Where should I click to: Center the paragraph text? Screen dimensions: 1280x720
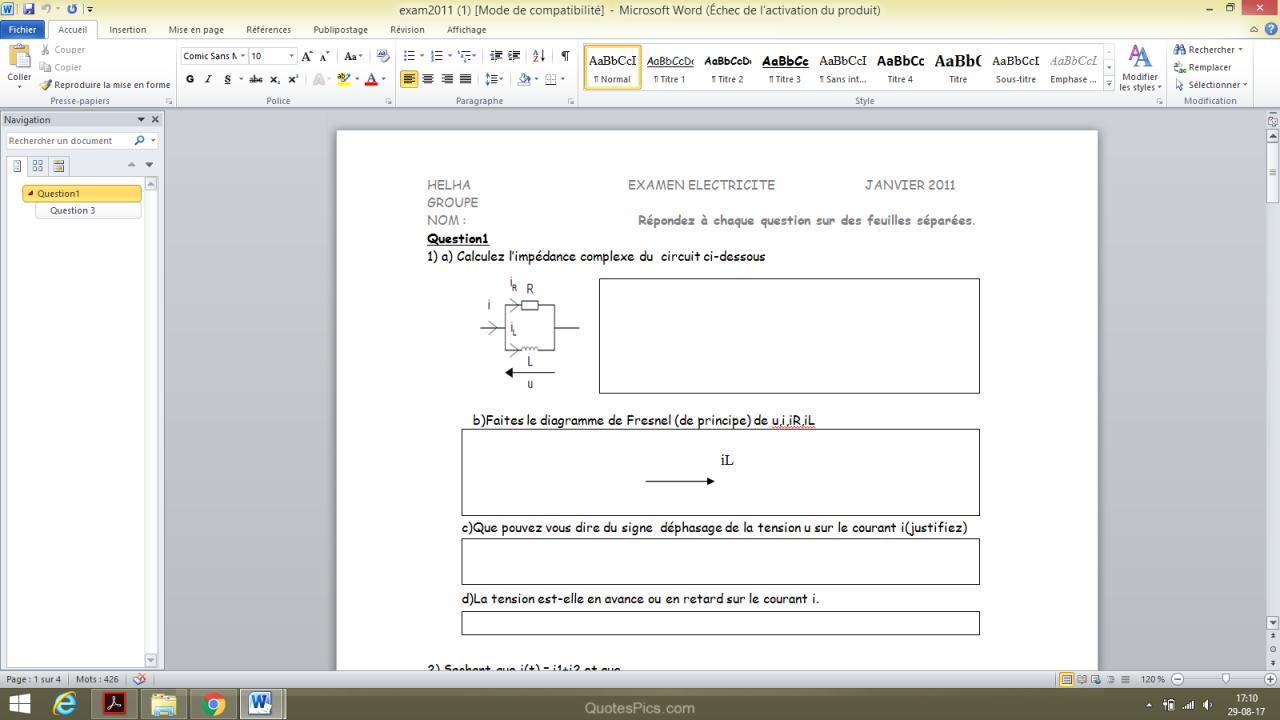click(x=428, y=79)
